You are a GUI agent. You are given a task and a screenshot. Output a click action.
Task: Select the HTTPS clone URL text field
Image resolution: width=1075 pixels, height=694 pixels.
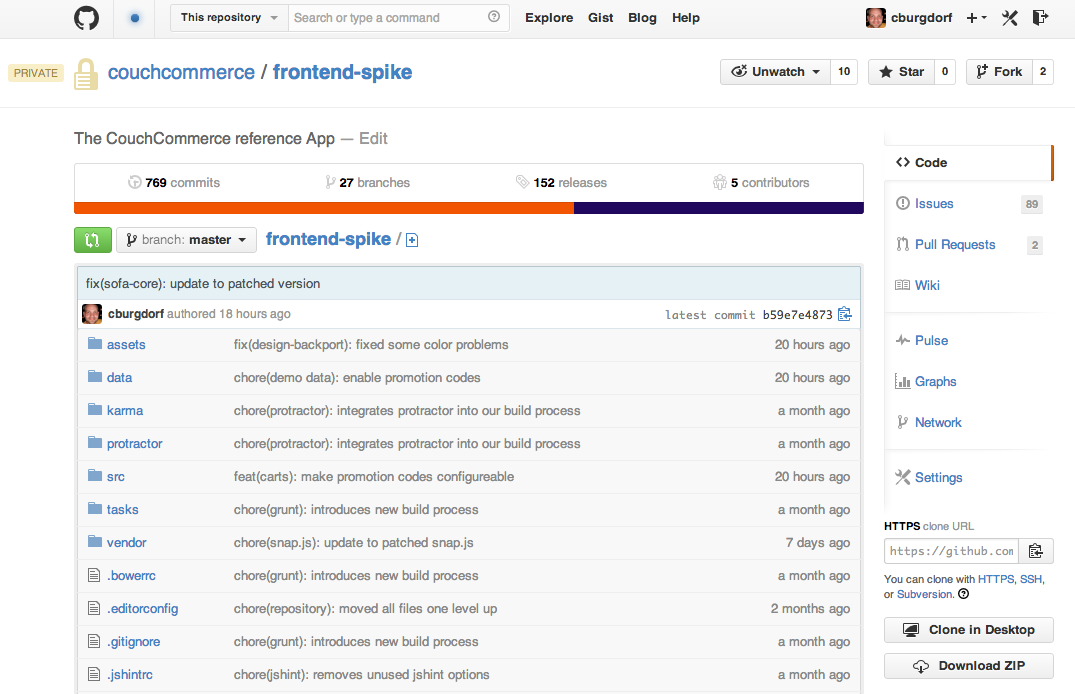pyautogui.click(x=952, y=551)
